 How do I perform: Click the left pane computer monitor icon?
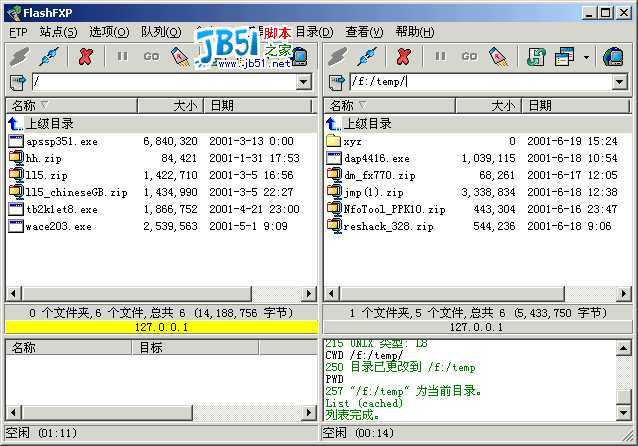tap(300, 57)
